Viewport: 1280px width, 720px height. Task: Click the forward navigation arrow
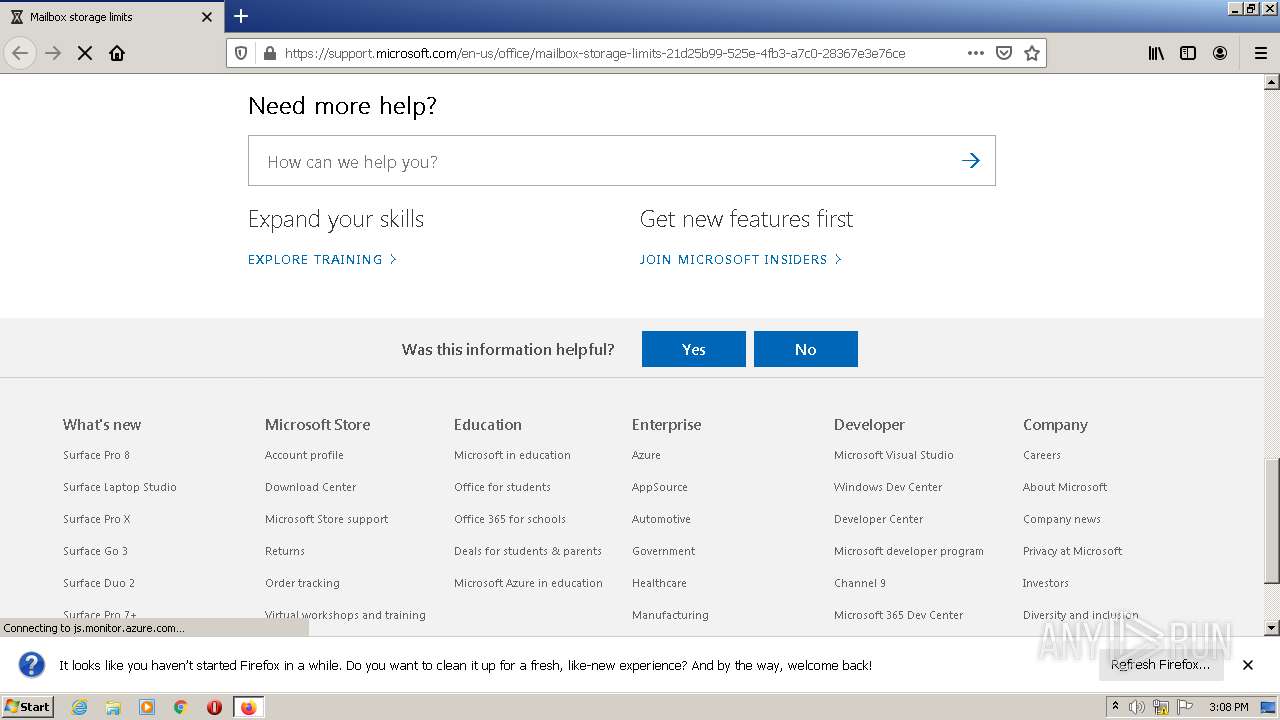click(x=53, y=53)
